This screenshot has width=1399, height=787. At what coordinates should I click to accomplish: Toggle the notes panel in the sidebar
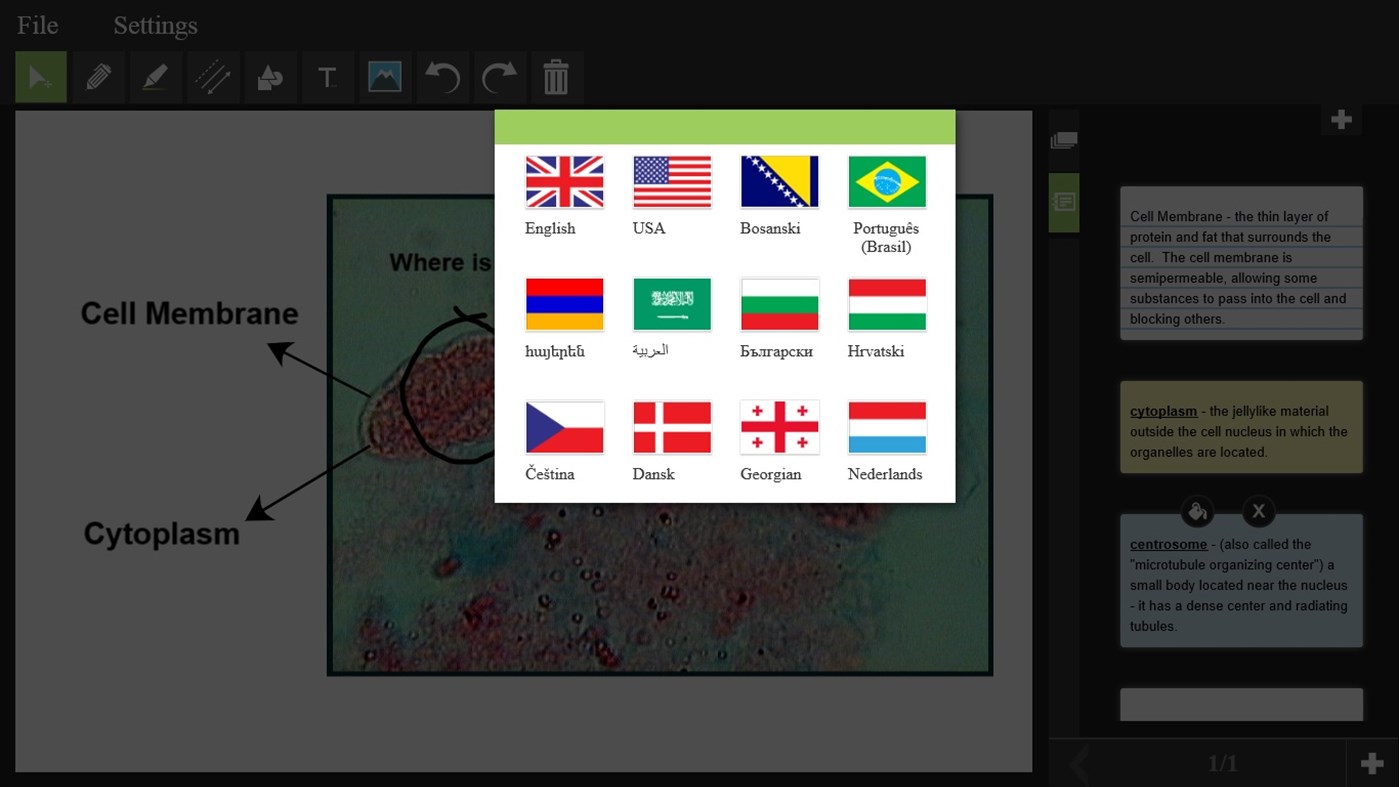pos(1063,201)
